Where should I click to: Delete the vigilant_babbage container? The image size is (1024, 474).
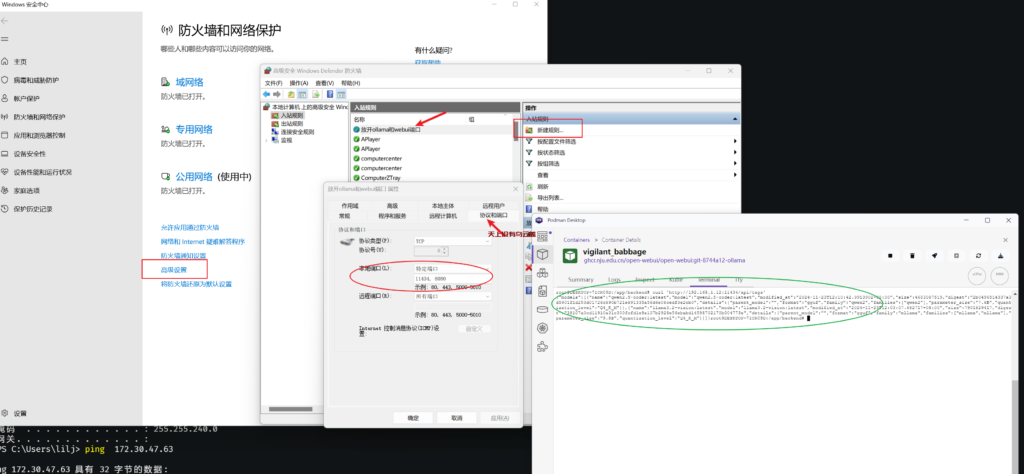pyautogui.click(x=912, y=255)
